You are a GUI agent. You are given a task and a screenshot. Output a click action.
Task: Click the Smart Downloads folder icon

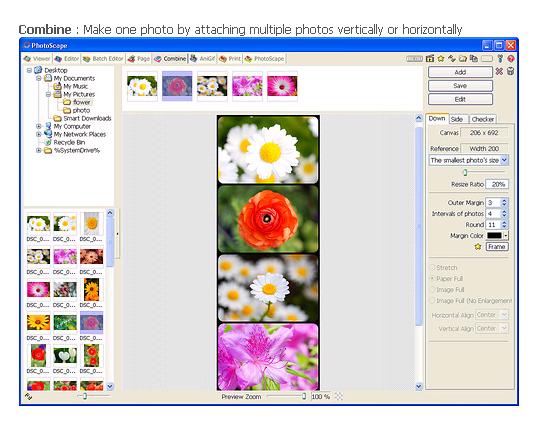coord(57,118)
